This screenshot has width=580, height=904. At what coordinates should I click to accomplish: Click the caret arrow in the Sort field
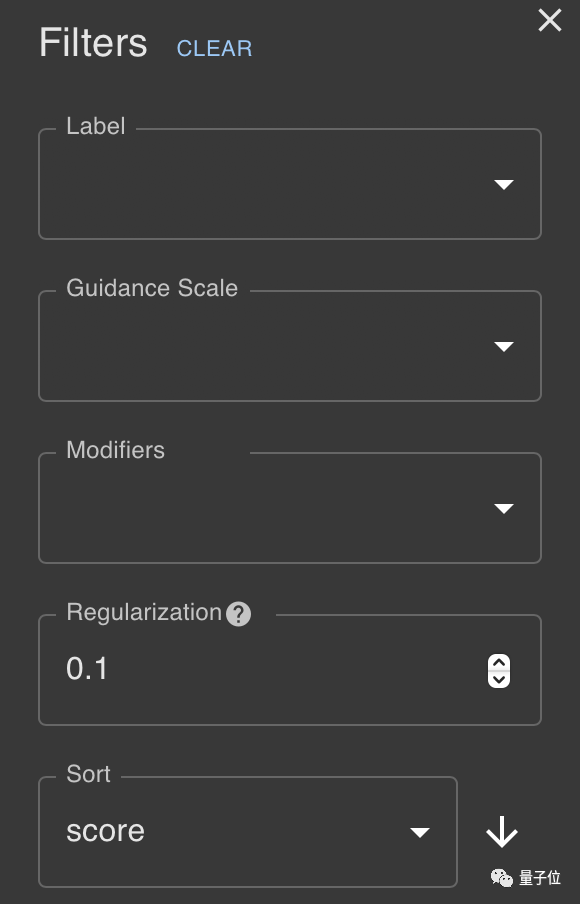pyautogui.click(x=420, y=833)
